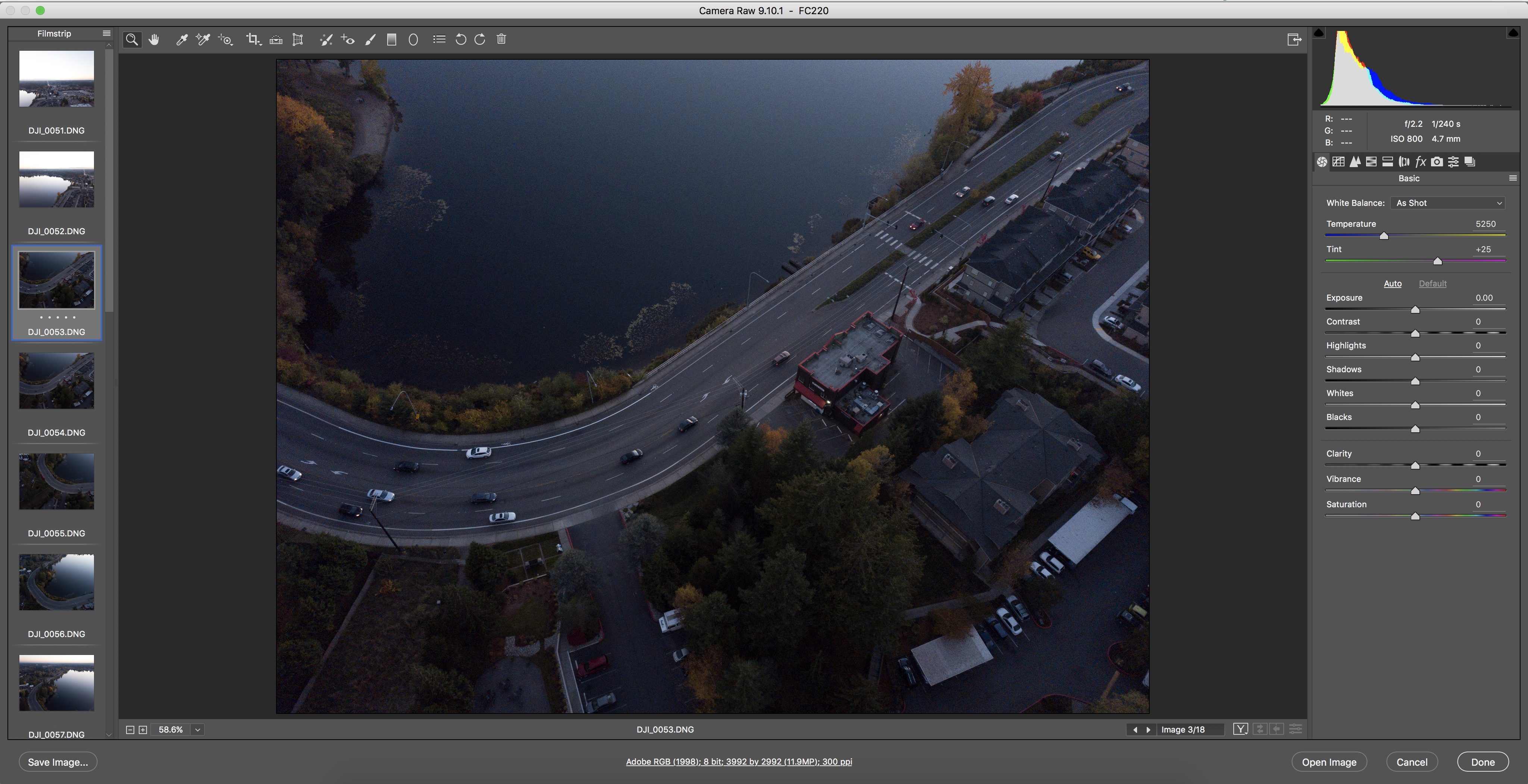Switch to the Detail tab
1528x784 pixels.
(1355, 161)
